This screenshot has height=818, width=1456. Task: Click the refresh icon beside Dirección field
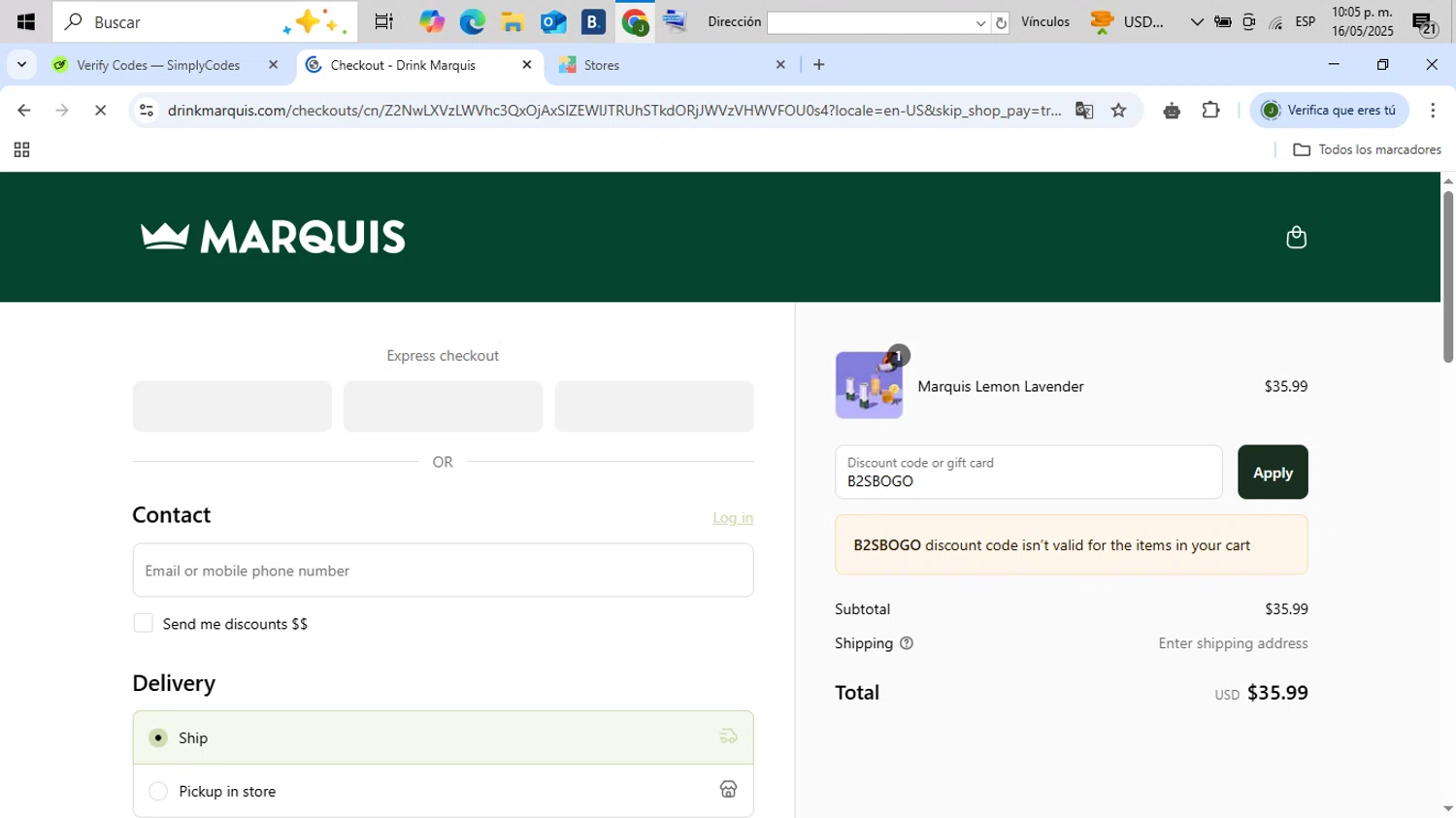click(x=1001, y=22)
